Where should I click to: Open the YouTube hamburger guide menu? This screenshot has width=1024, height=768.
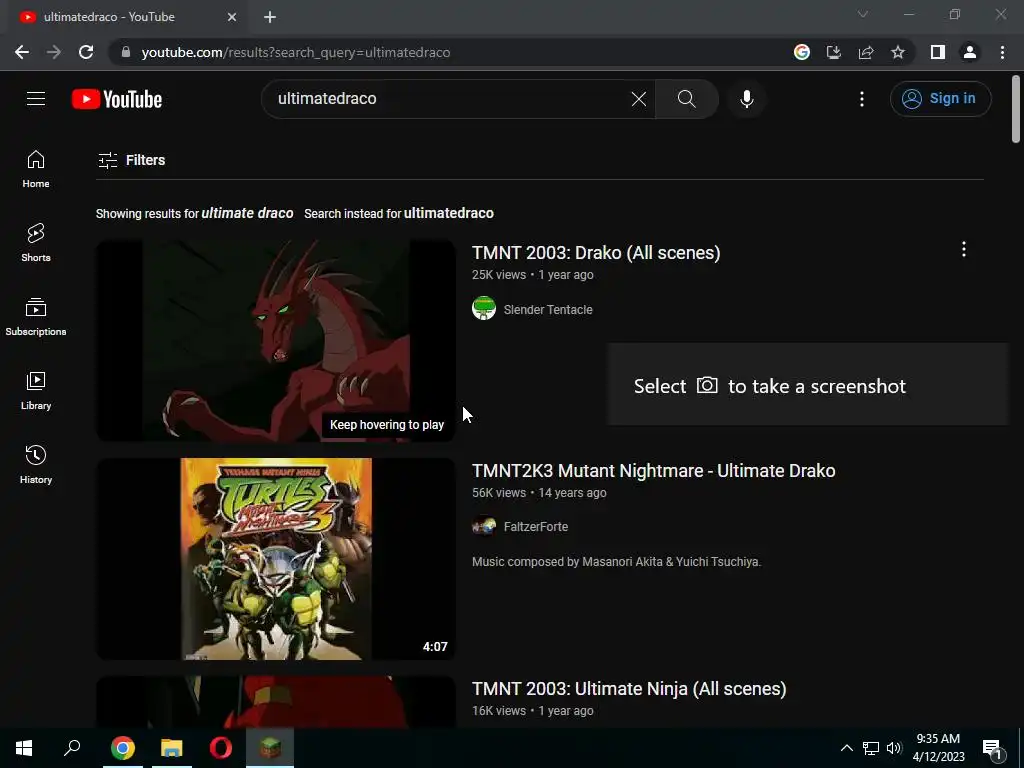point(36,99)
